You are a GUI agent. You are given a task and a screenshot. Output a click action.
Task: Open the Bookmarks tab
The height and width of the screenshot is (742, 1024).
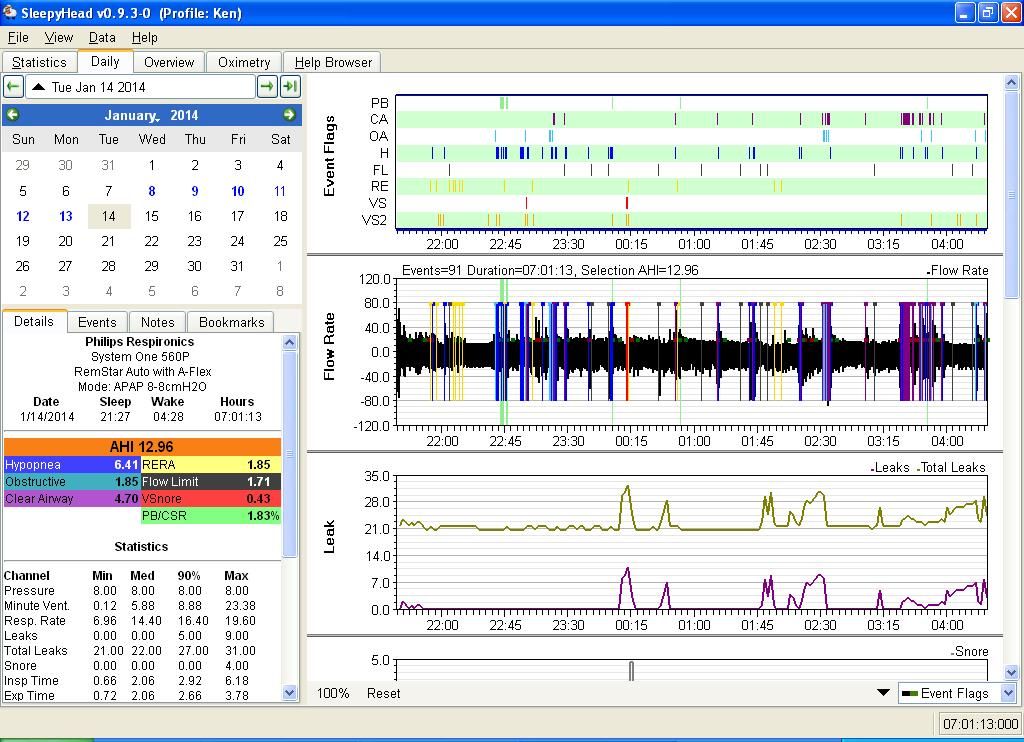pyautogui.click(x=231, y=322)
